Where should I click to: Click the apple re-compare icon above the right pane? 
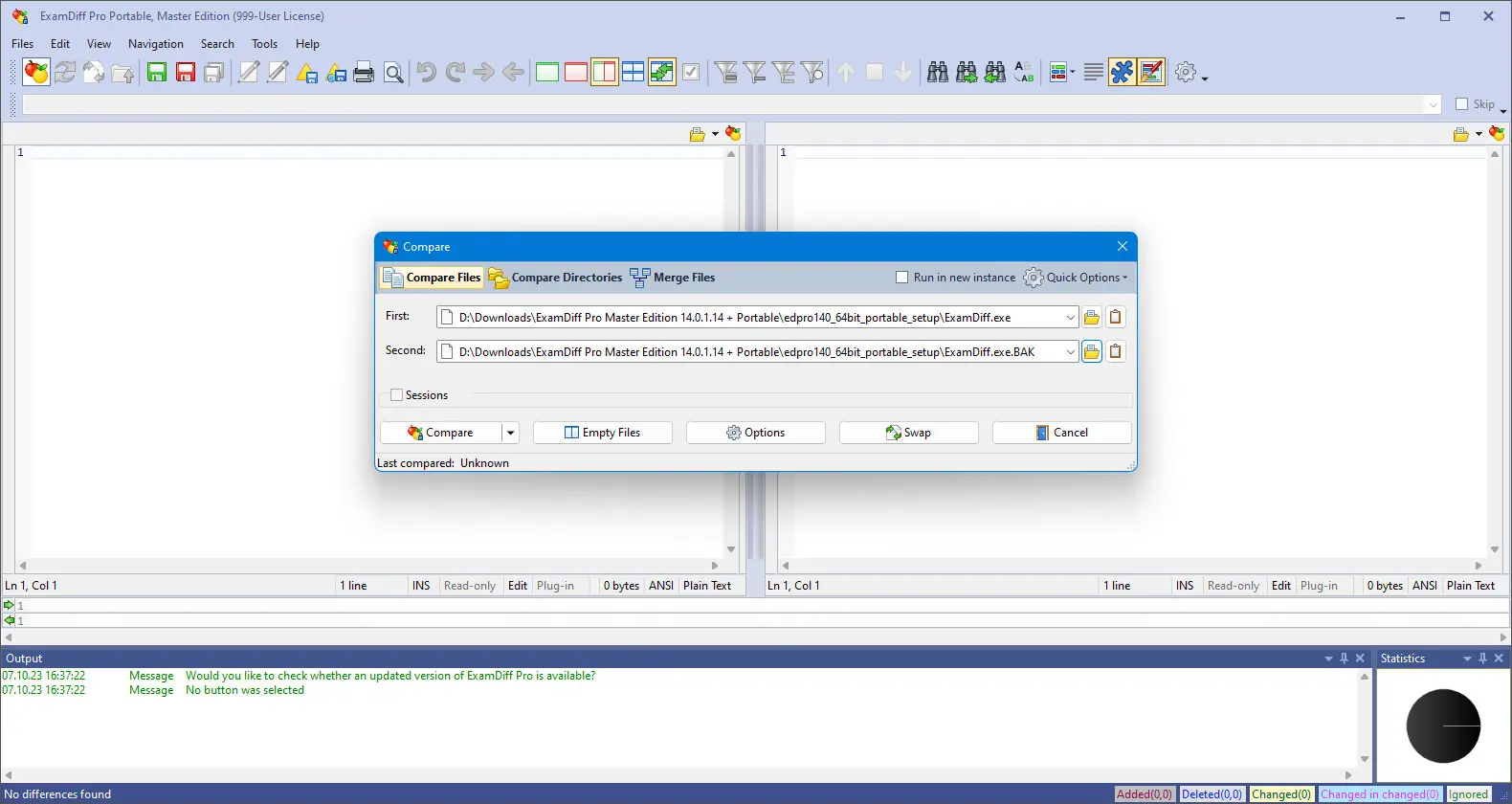tap(1497, 134)
